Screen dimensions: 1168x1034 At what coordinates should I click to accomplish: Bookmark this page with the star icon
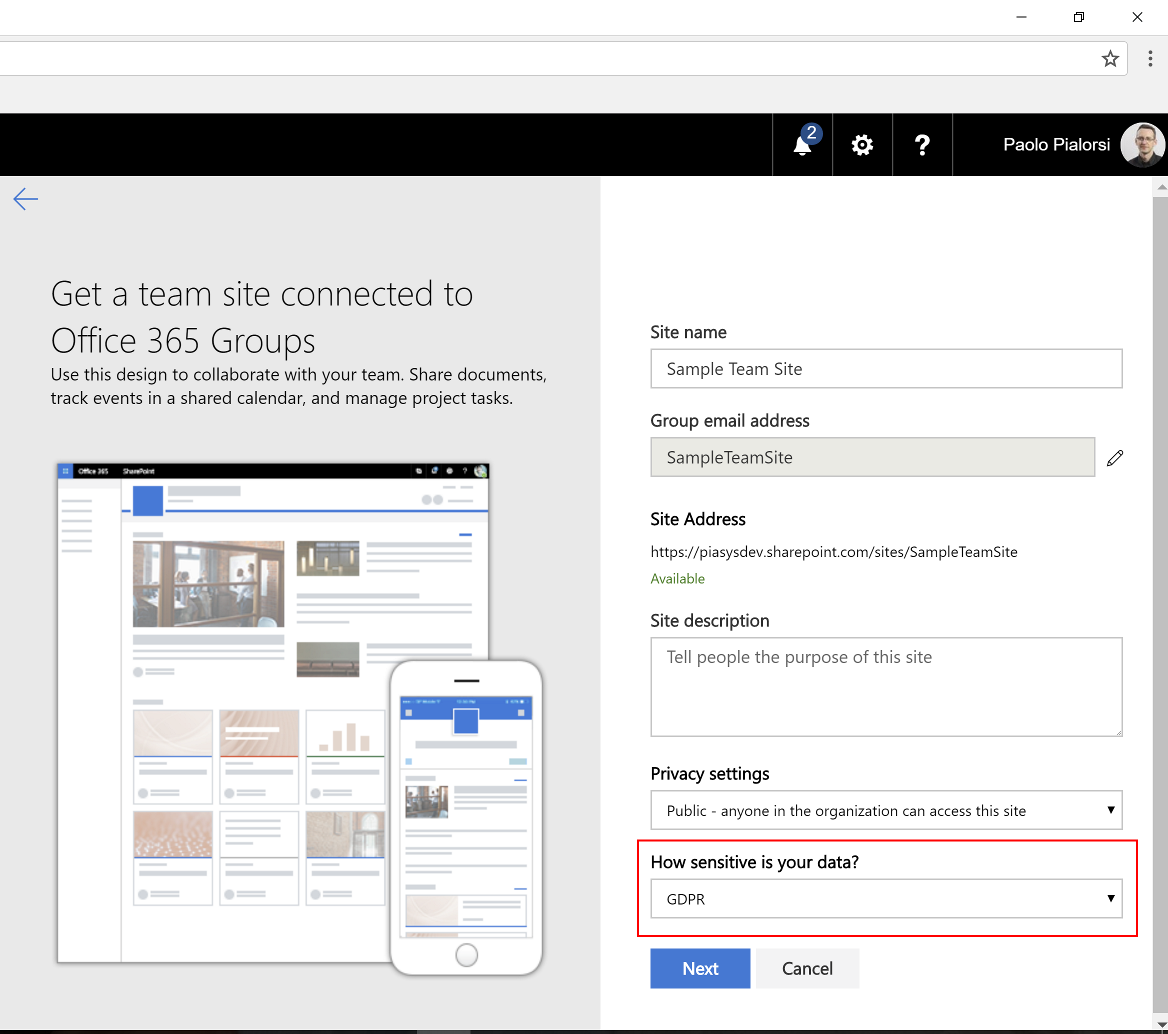click(1110, 58)
